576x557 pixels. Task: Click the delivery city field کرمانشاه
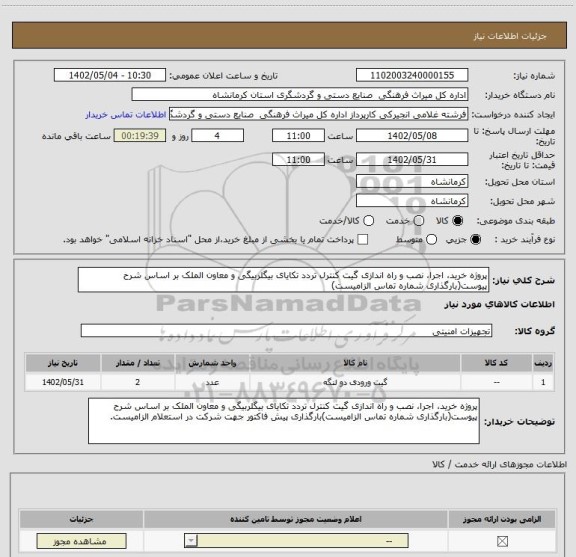tap(412, 201)
